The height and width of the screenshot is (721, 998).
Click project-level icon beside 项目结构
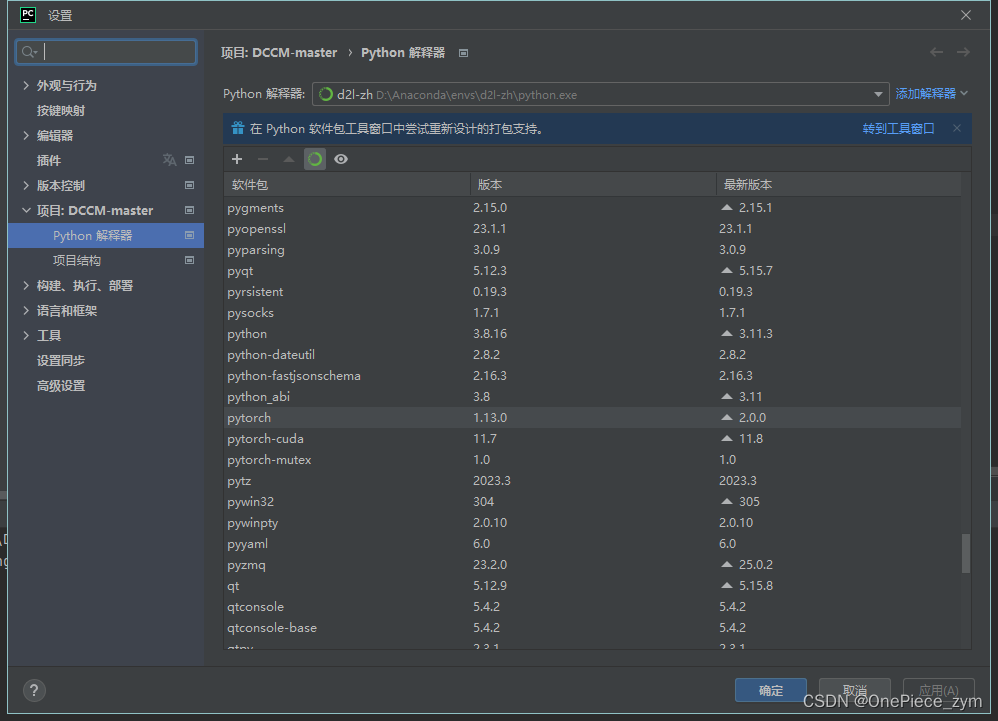189,260
